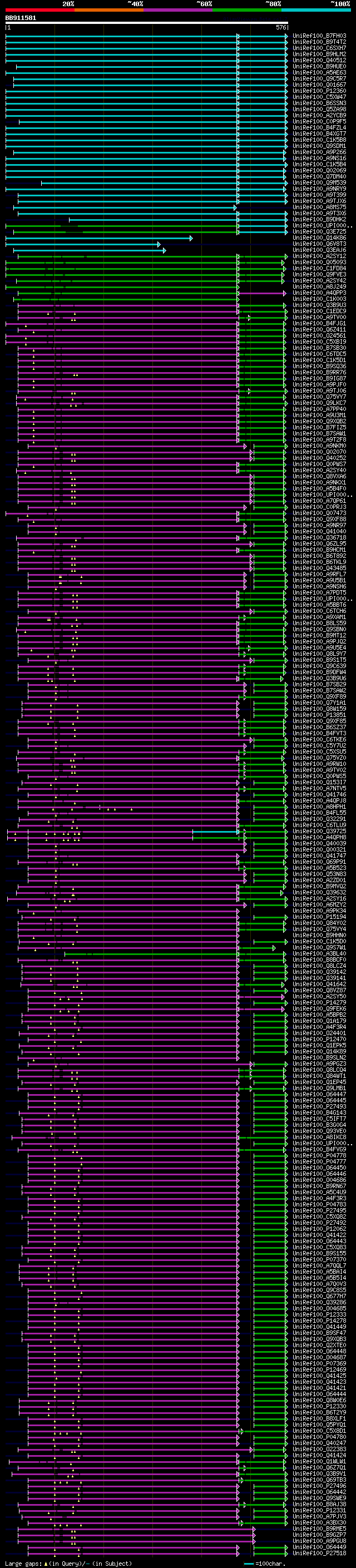This screenshot has height=1568, width=356.
Task: Click the cyan alignment bar of UniRef100_A5AE63
Action: pyautogui.click(x=147, y=72)
